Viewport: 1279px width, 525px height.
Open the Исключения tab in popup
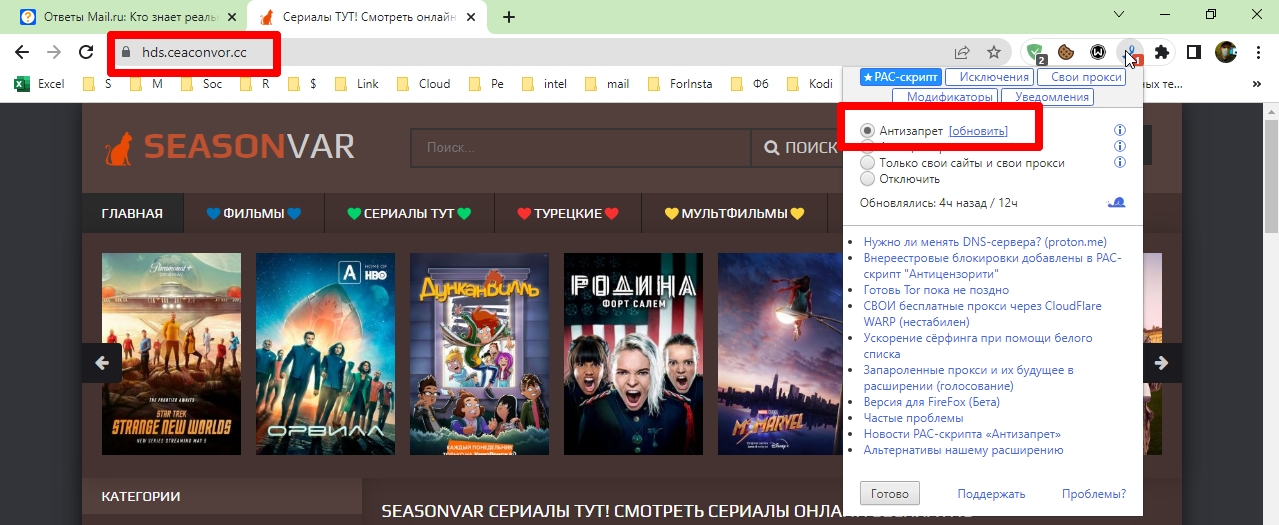(x=988, y=77)
